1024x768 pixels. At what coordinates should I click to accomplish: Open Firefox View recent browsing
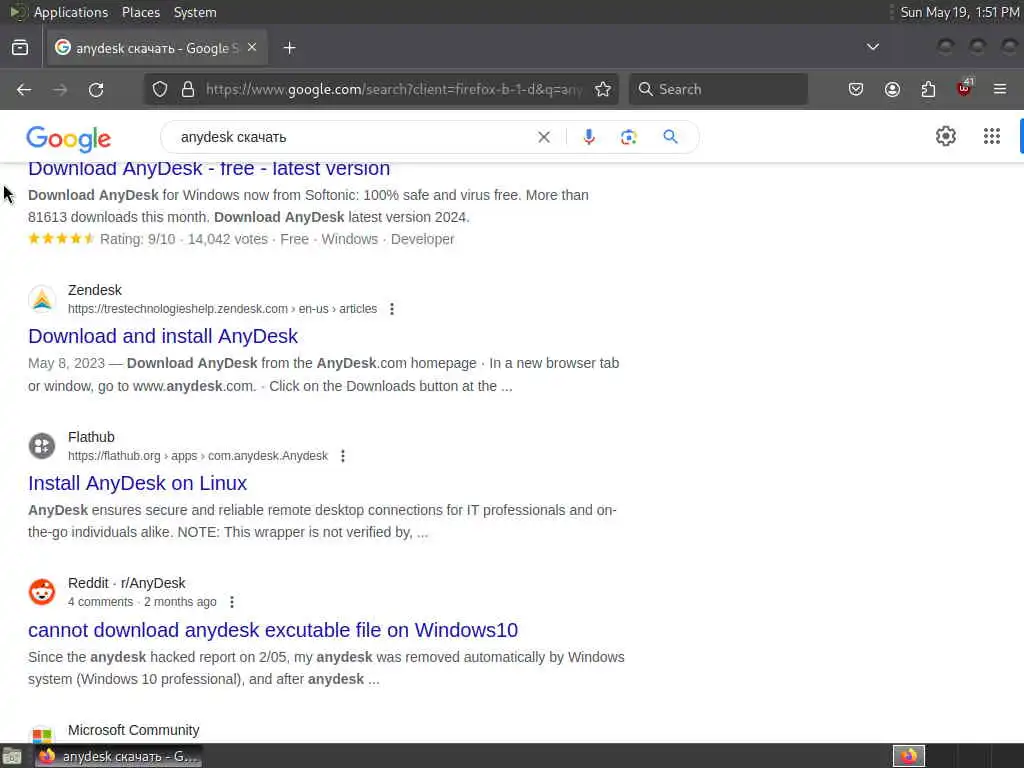coord(20,48)
